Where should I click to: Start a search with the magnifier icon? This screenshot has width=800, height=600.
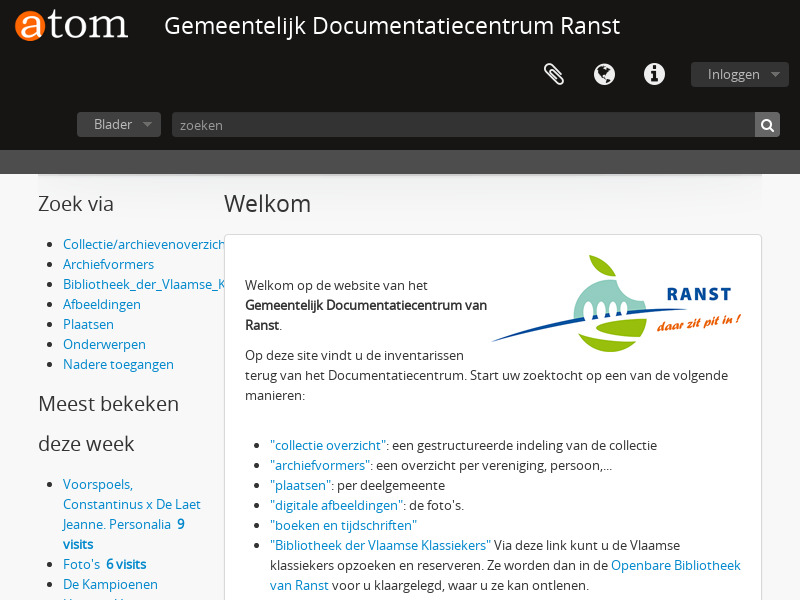pyautogui.click(x=766, y=124)
